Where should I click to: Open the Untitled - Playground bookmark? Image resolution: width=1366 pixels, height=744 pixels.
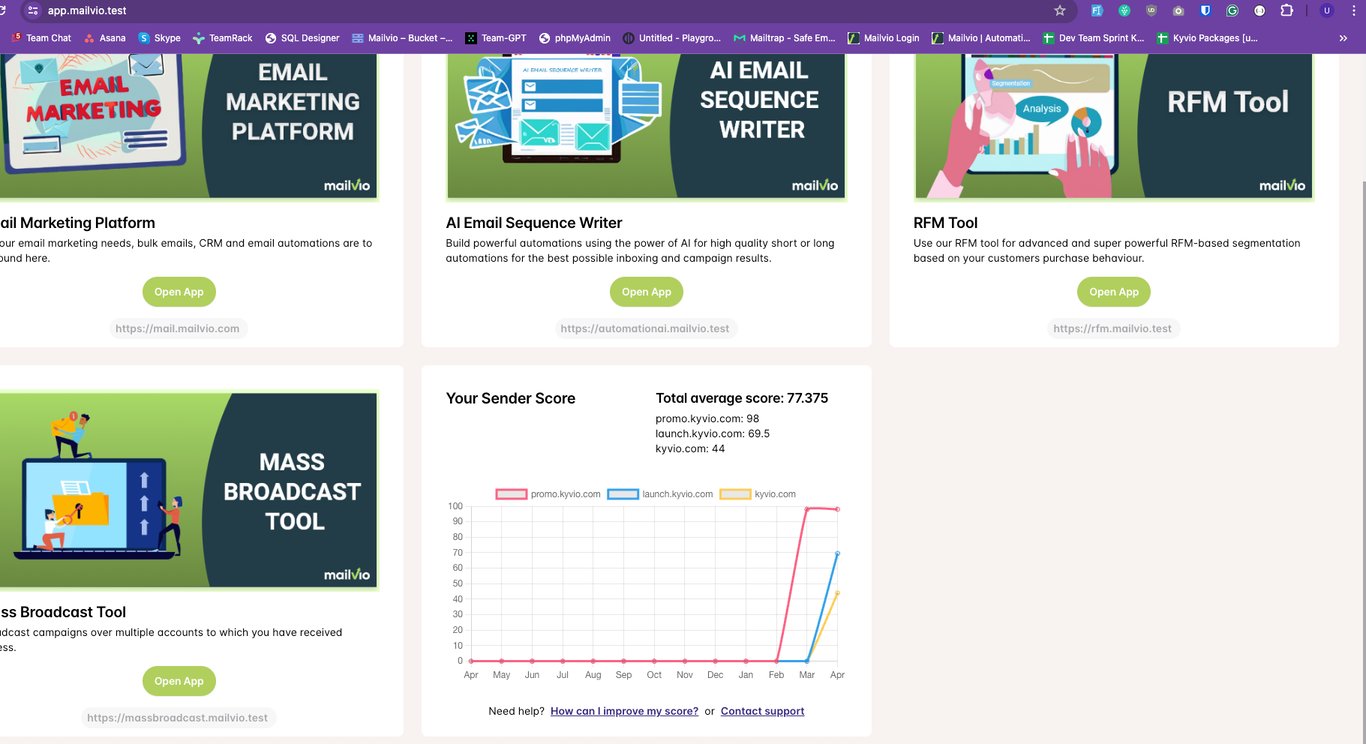671,38
